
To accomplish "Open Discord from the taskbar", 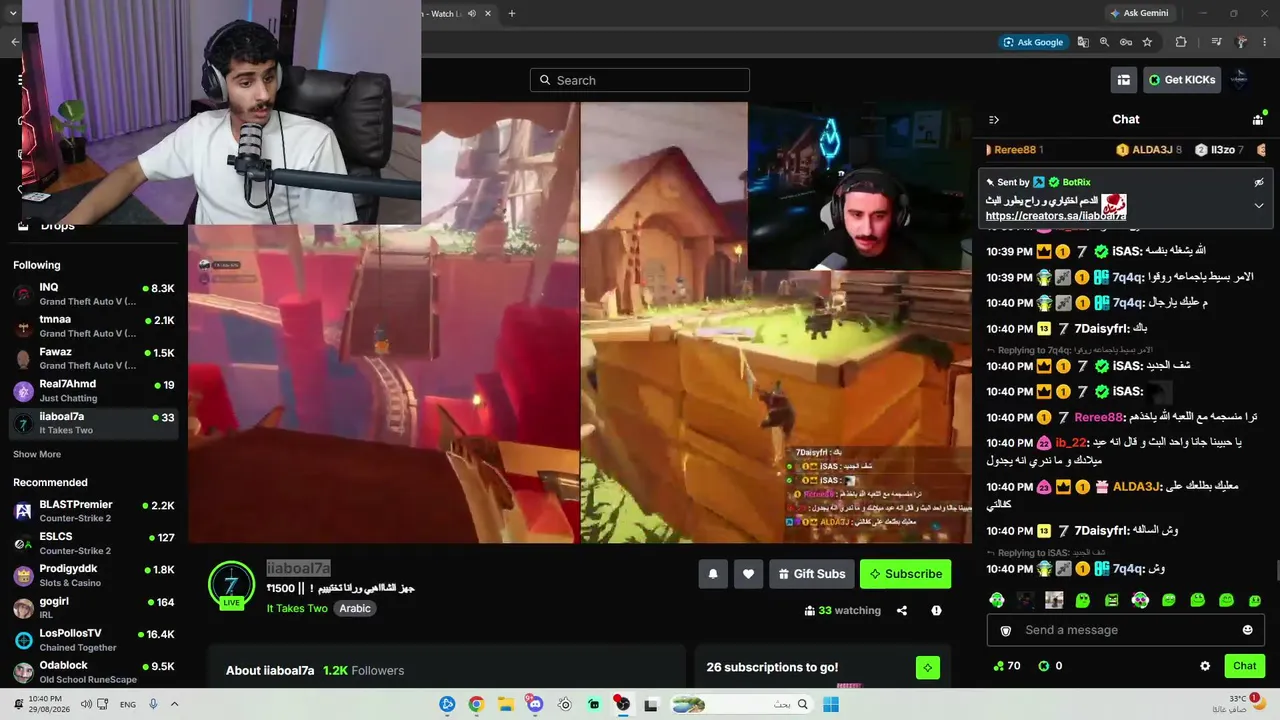I will click(535, 704).
